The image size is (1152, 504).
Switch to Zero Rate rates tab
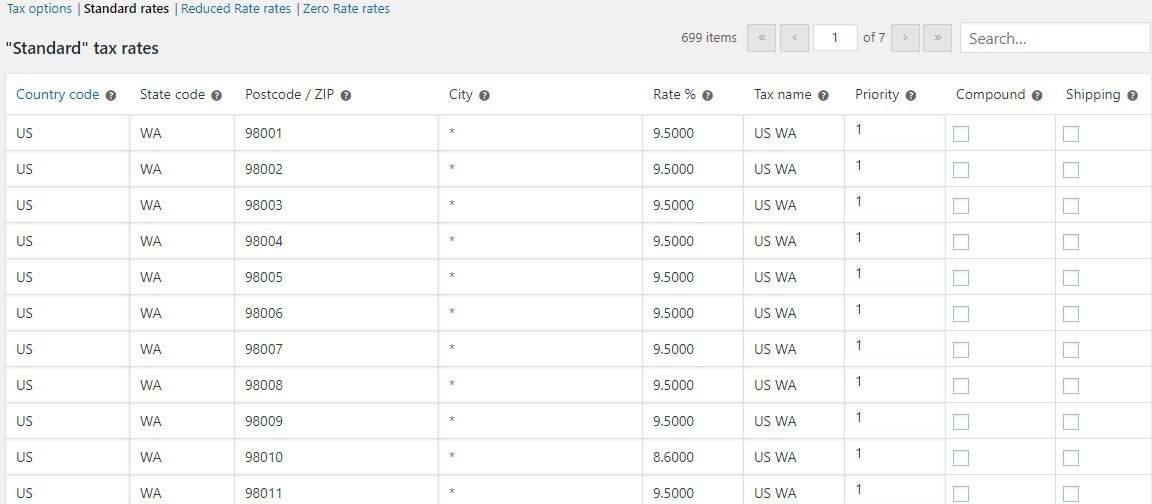[x=346, y=9]
